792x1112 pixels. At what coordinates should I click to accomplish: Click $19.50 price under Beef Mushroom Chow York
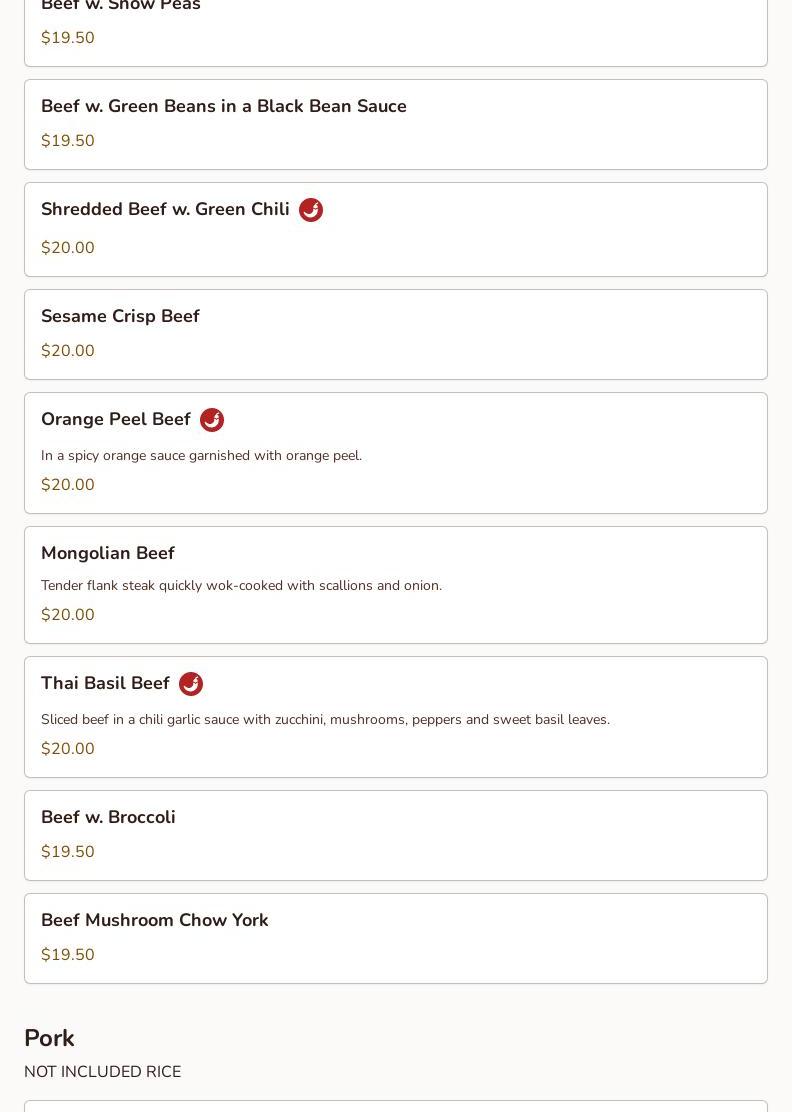pyautogui.click(x=67, y=954)
